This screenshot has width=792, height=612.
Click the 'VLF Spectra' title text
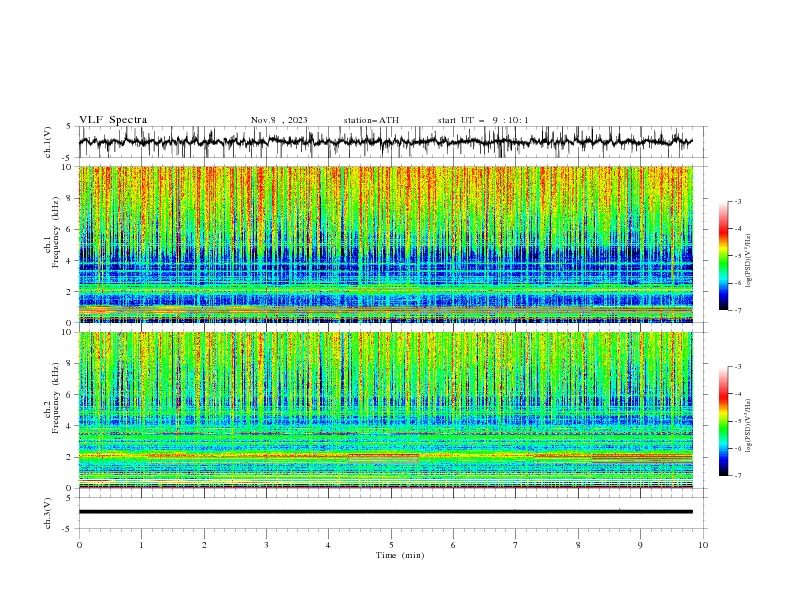[x=113, y=120]
